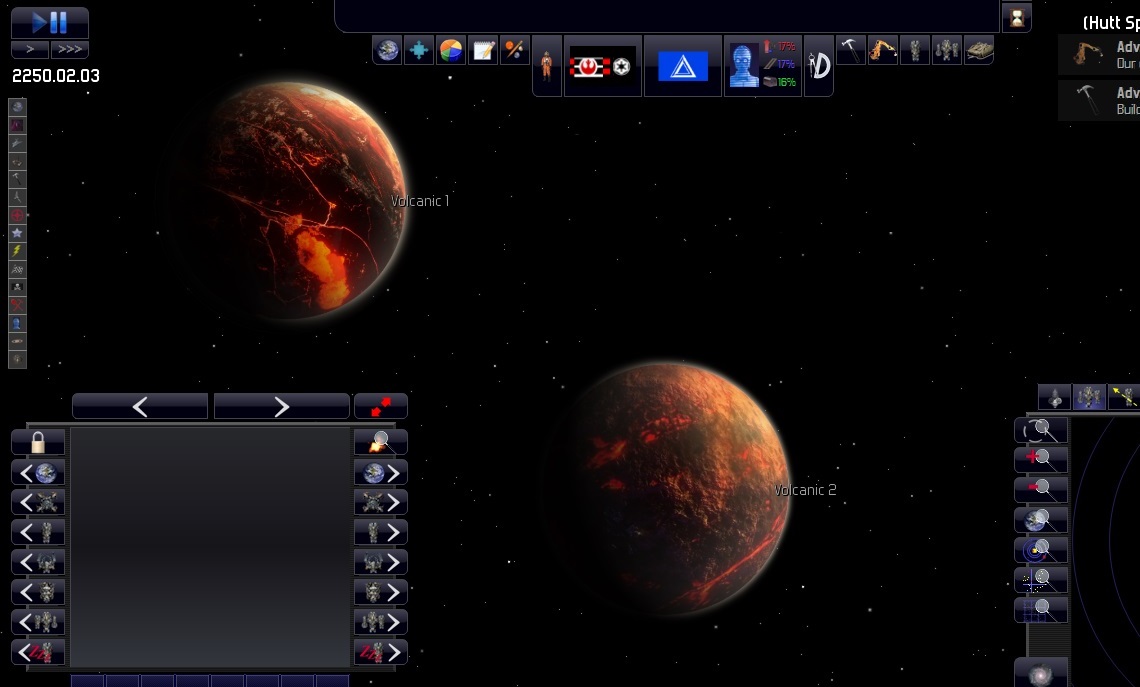Click the notepad icon on the top toolbar
This screenshot has width=1140, height=687.
483,49
